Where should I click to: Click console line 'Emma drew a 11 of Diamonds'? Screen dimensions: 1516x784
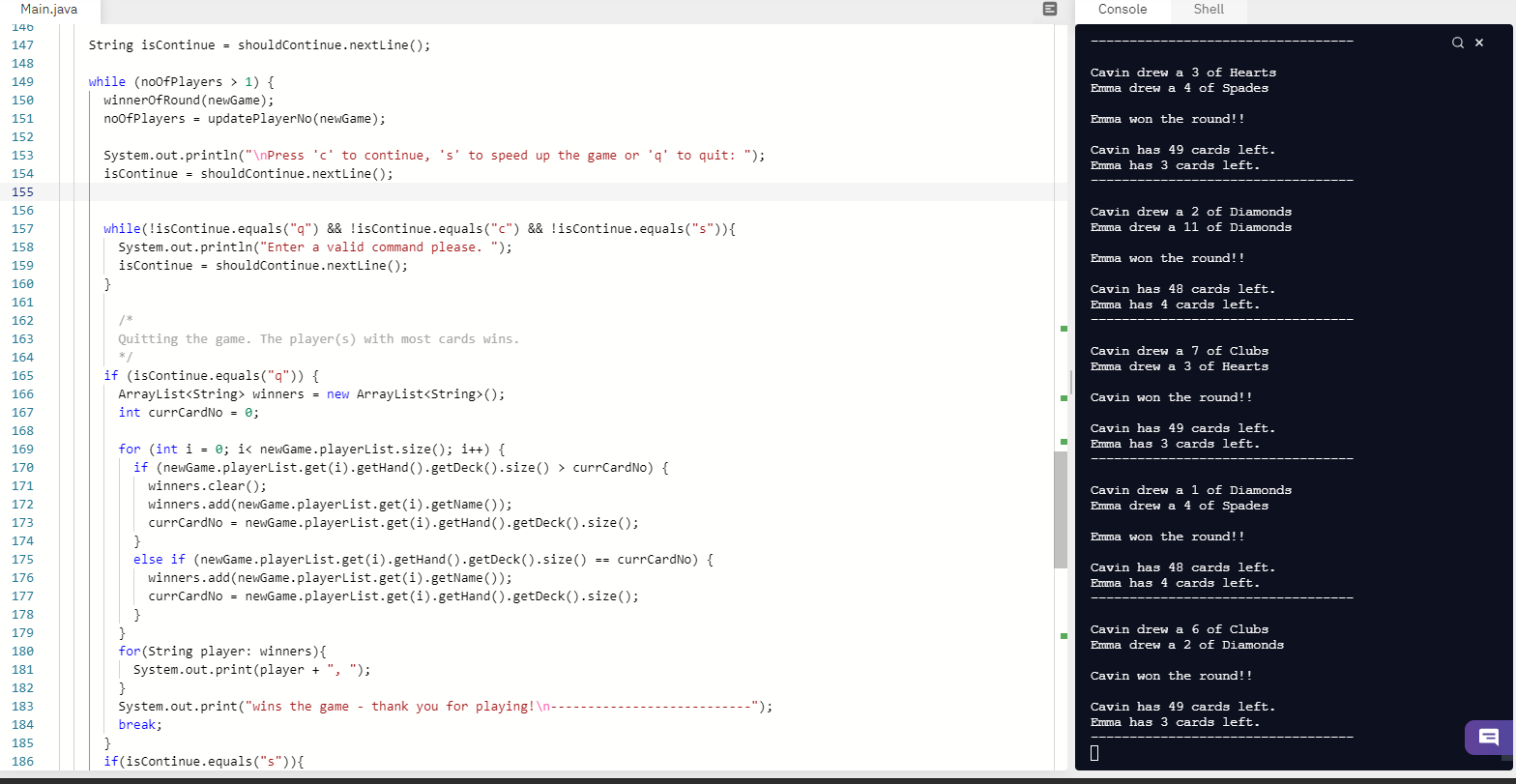click(x=1190, y=227)
